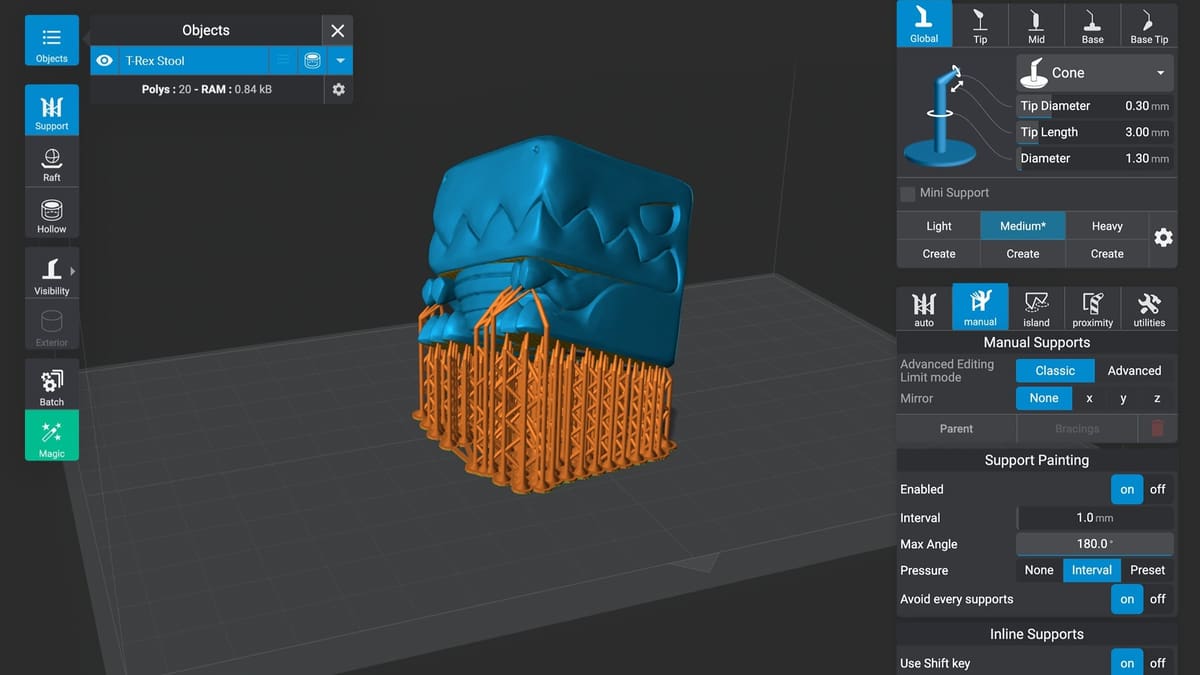The height and width of the screenshot is (675, 1200).
Task: Open the Objects list icon
Action: pos(51,42)
